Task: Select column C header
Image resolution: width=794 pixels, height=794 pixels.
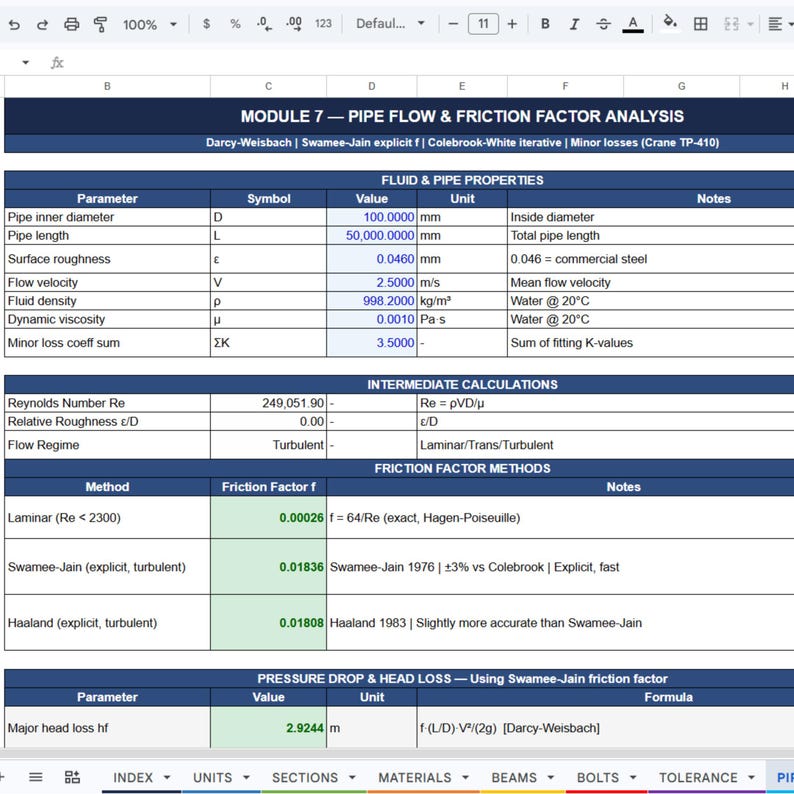Action: pyautogui.click(x=268, y=86)
